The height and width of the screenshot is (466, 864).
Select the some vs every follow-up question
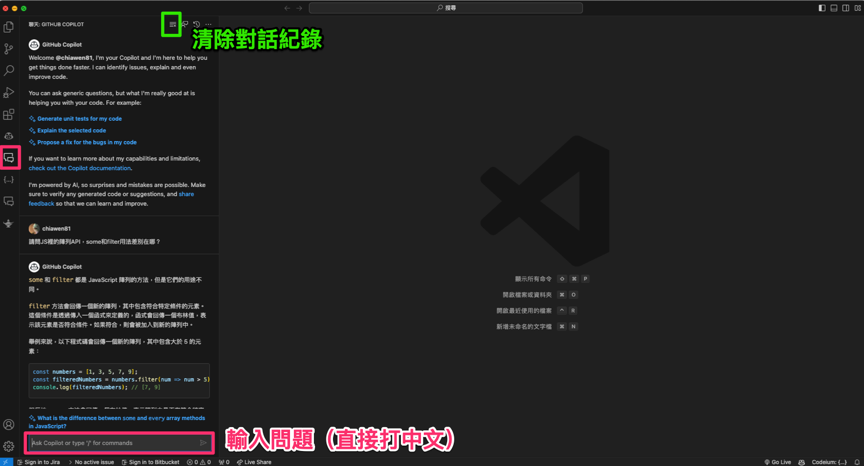[117, 422]
